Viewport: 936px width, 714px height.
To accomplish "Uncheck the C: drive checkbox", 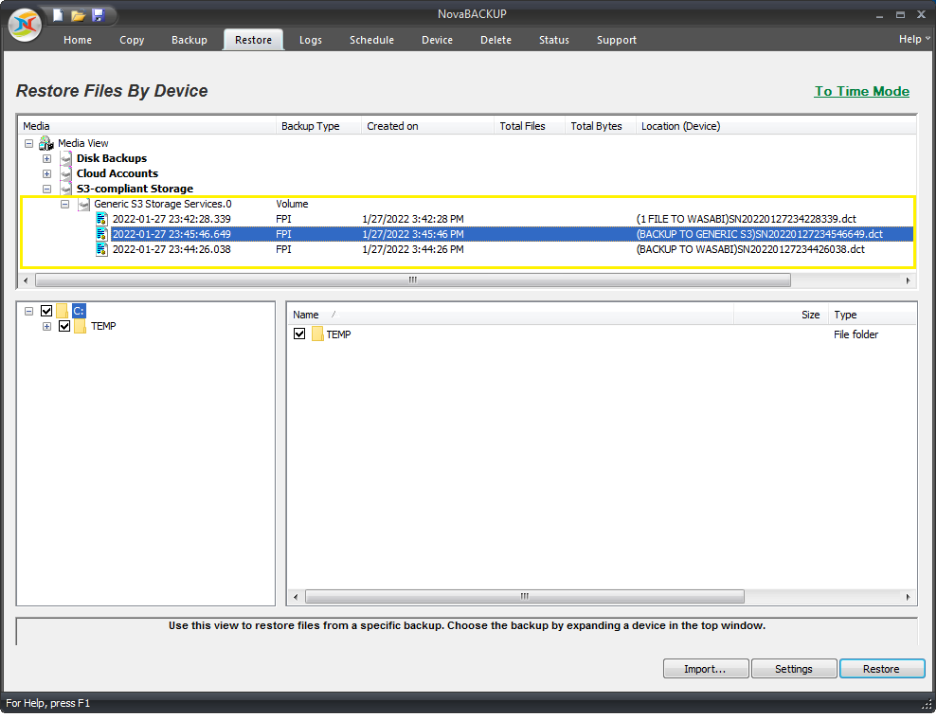I will point(46,311).
